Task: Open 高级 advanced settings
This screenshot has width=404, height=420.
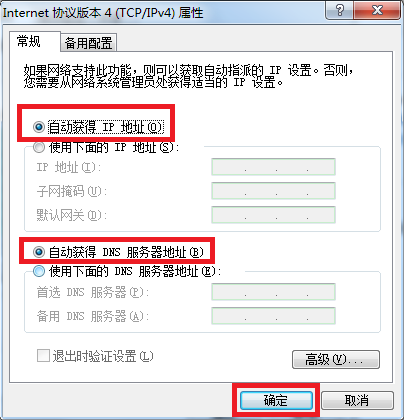Action: [336, 359]
